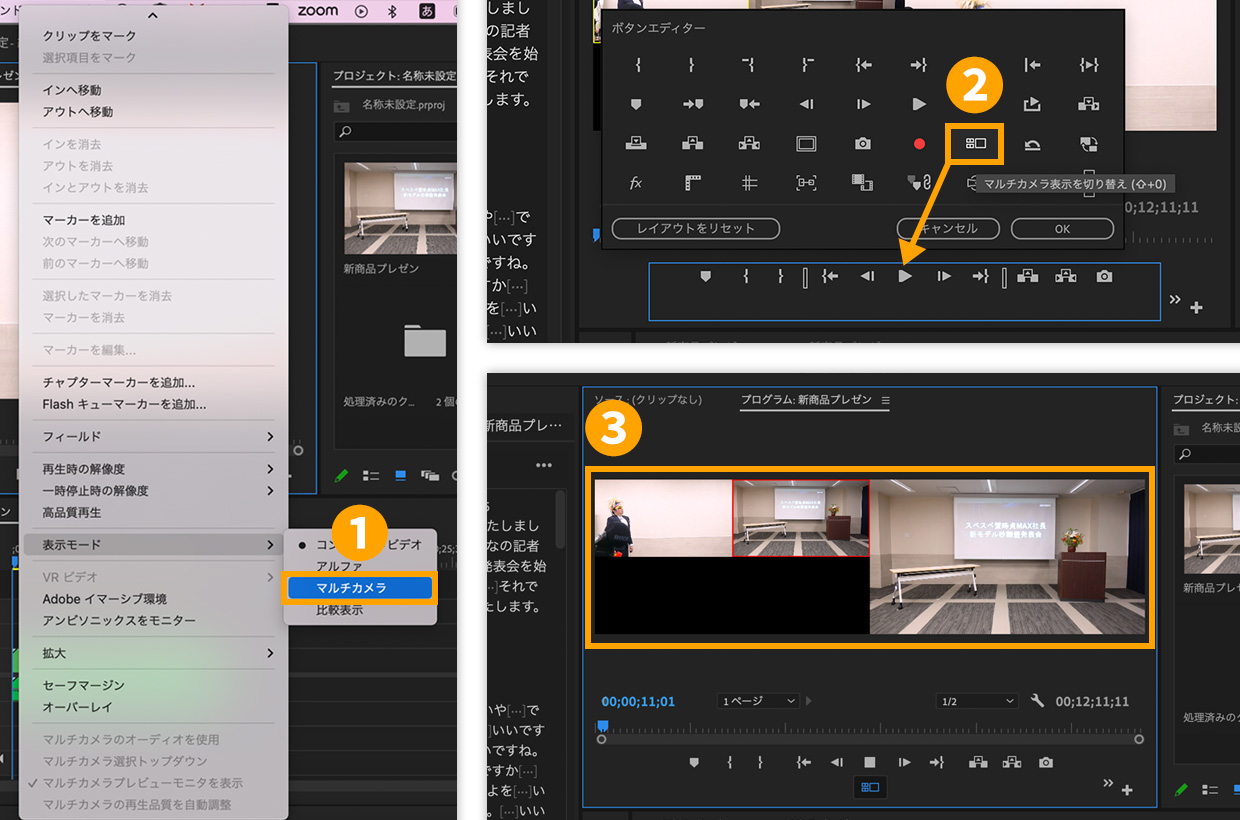Click Play triangle in Button Editor grid
The width and height of the screenshot is (1240, 820).
[x=919, y=104]
